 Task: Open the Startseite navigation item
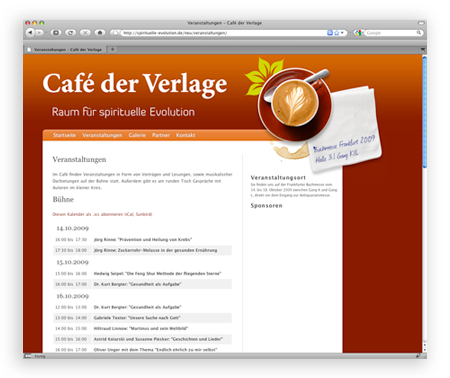click(64, 135)
